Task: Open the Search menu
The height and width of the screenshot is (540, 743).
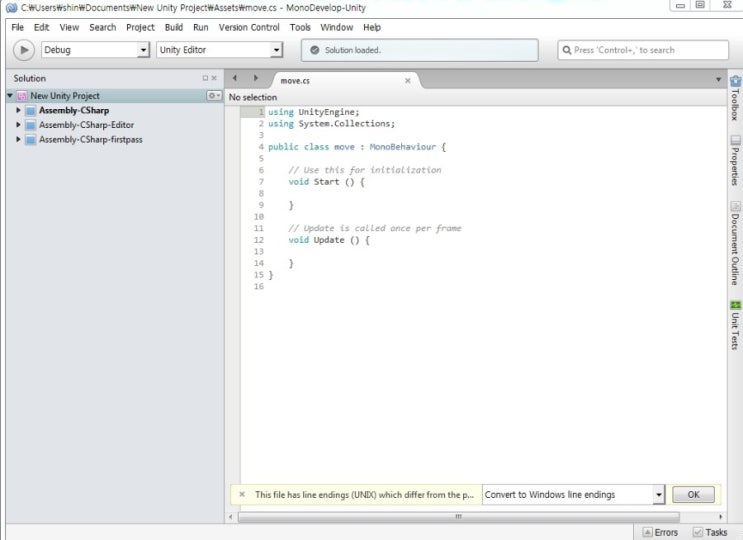Action: point(103,27)
